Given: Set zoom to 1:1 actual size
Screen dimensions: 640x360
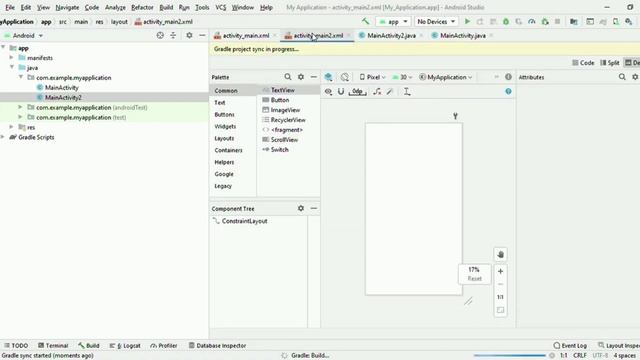Looking at the screenshot, I should (x=500, y=297).
